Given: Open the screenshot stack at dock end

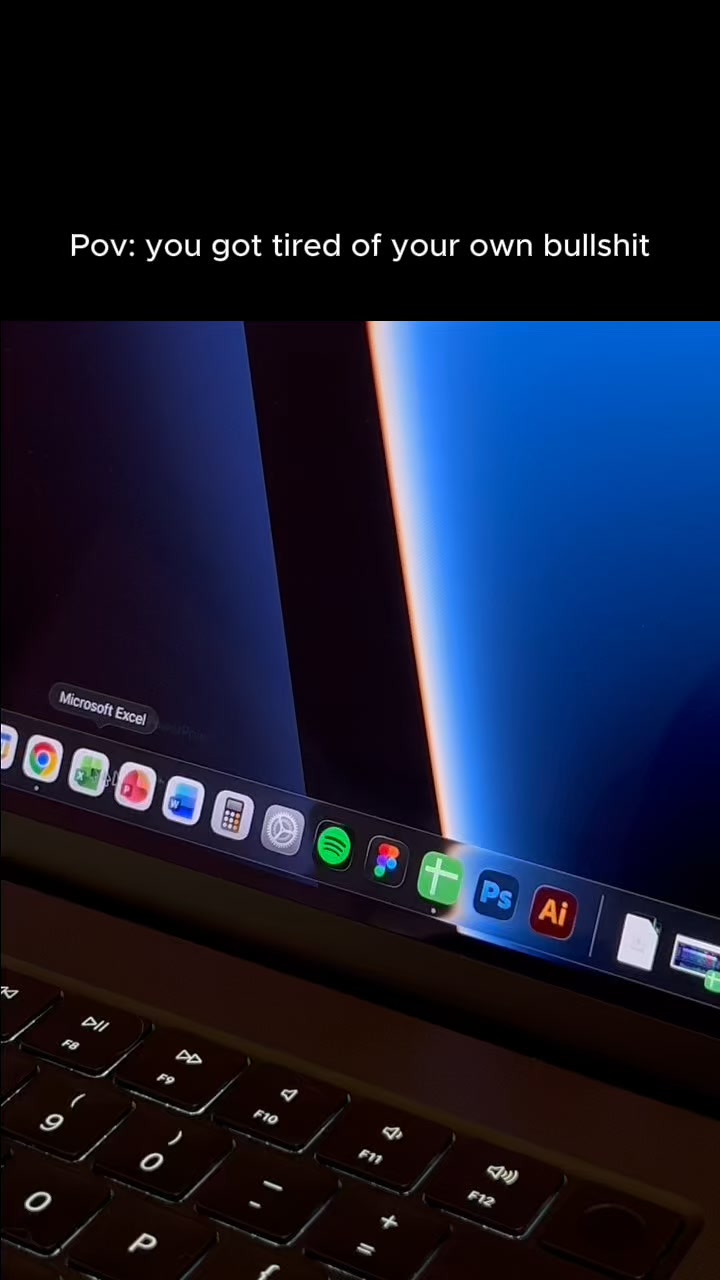Looking at the screenshot, I should (697, 959).
